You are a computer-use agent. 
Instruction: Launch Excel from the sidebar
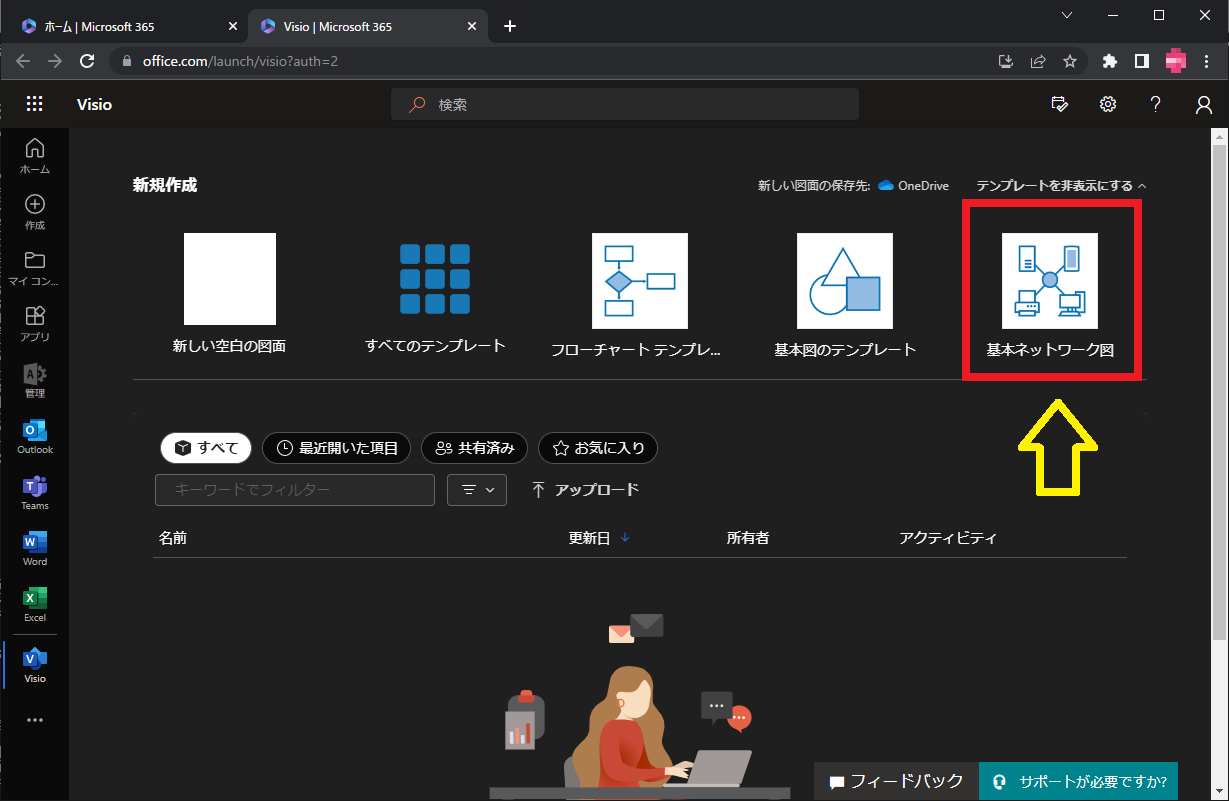[x=35, y=605]
